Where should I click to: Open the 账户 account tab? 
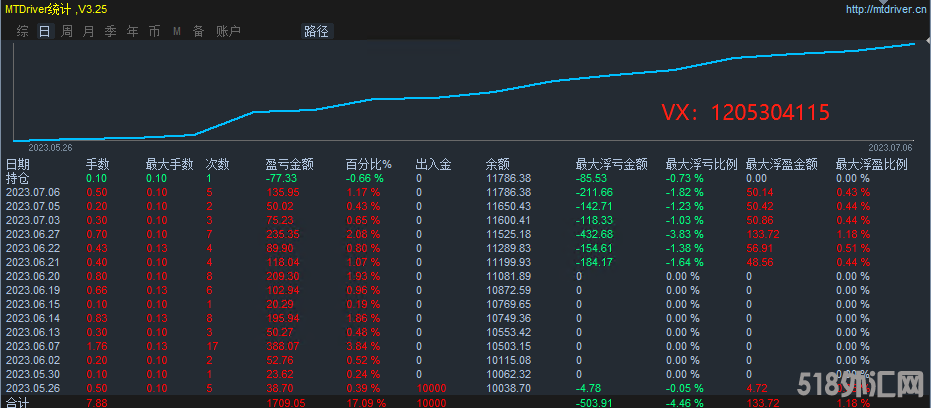(x=228, y=31)
